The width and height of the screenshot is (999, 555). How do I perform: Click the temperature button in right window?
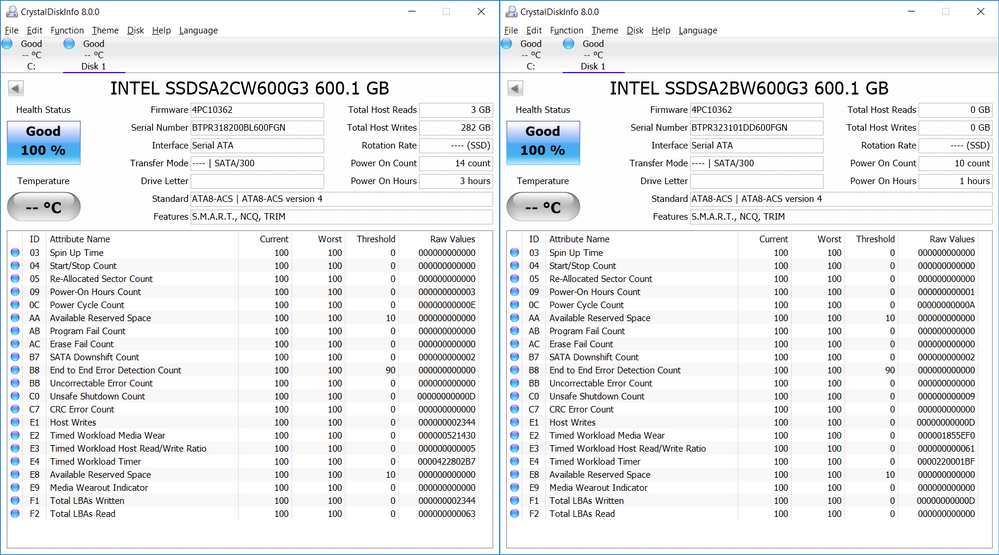point(543,207)
